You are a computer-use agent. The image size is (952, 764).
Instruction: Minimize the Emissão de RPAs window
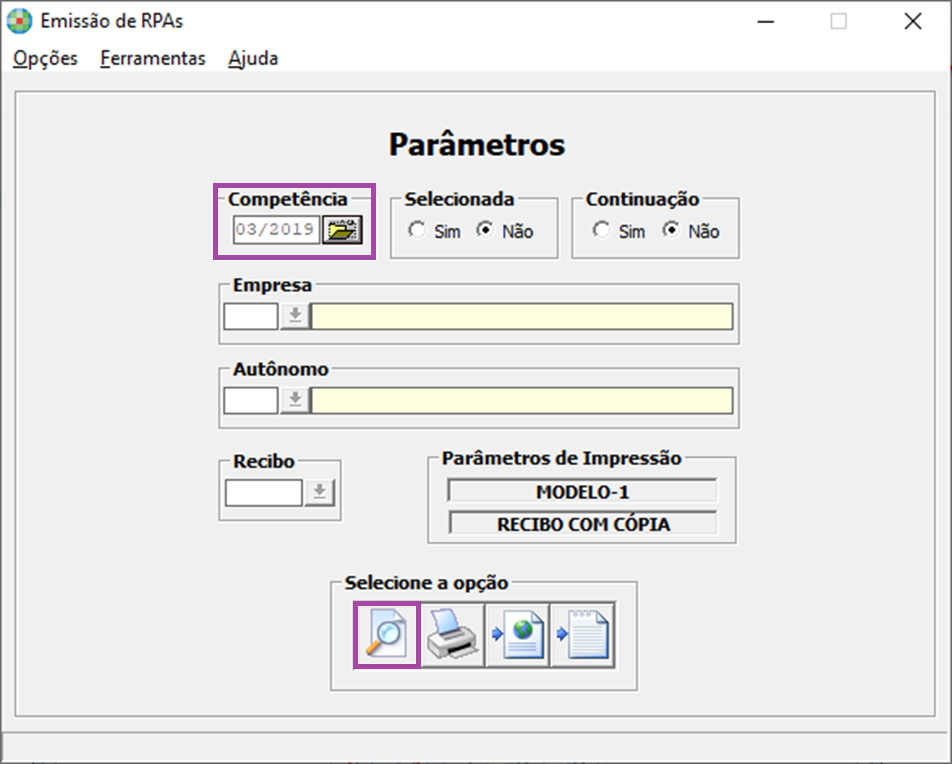766,22
